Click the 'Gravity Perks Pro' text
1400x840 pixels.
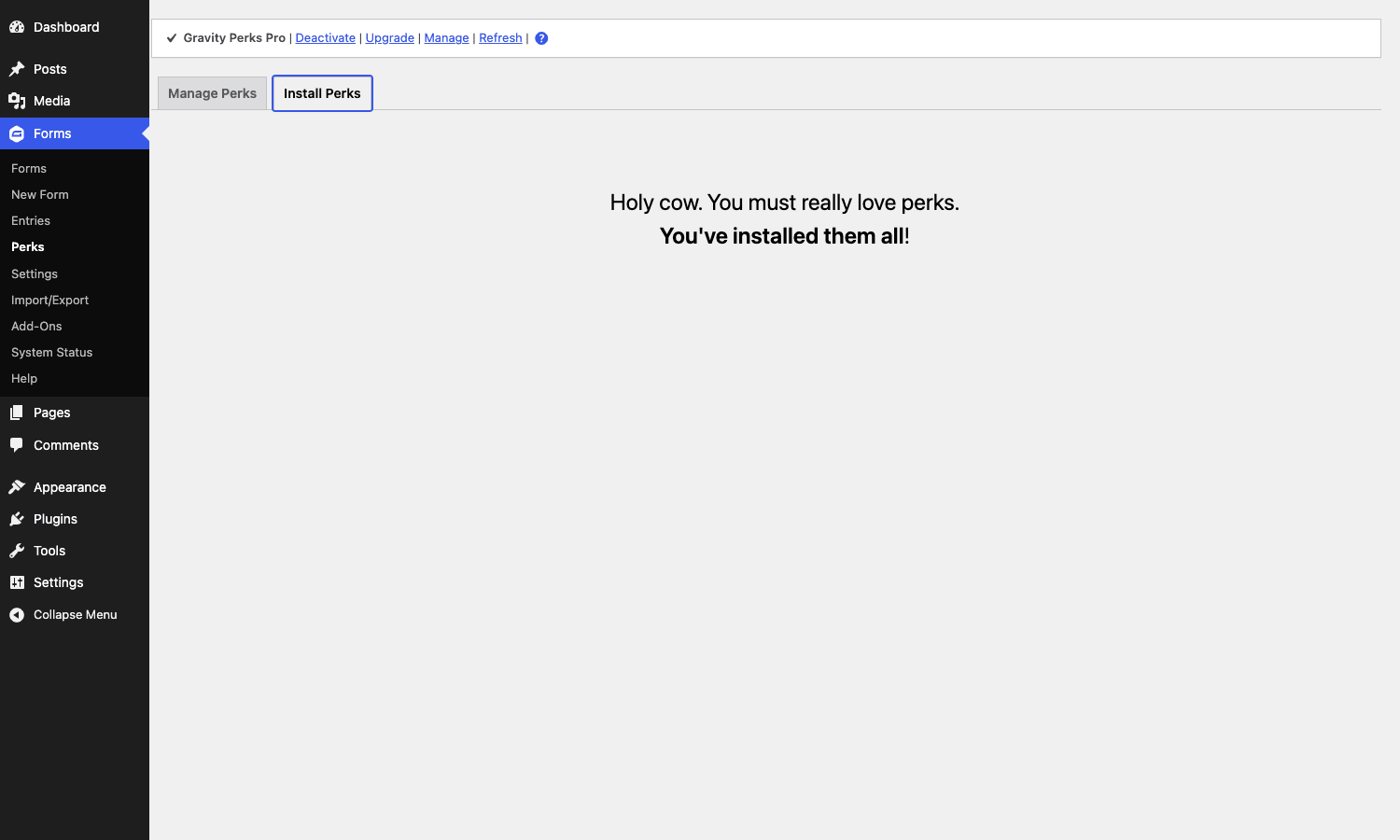coord(234,38)
